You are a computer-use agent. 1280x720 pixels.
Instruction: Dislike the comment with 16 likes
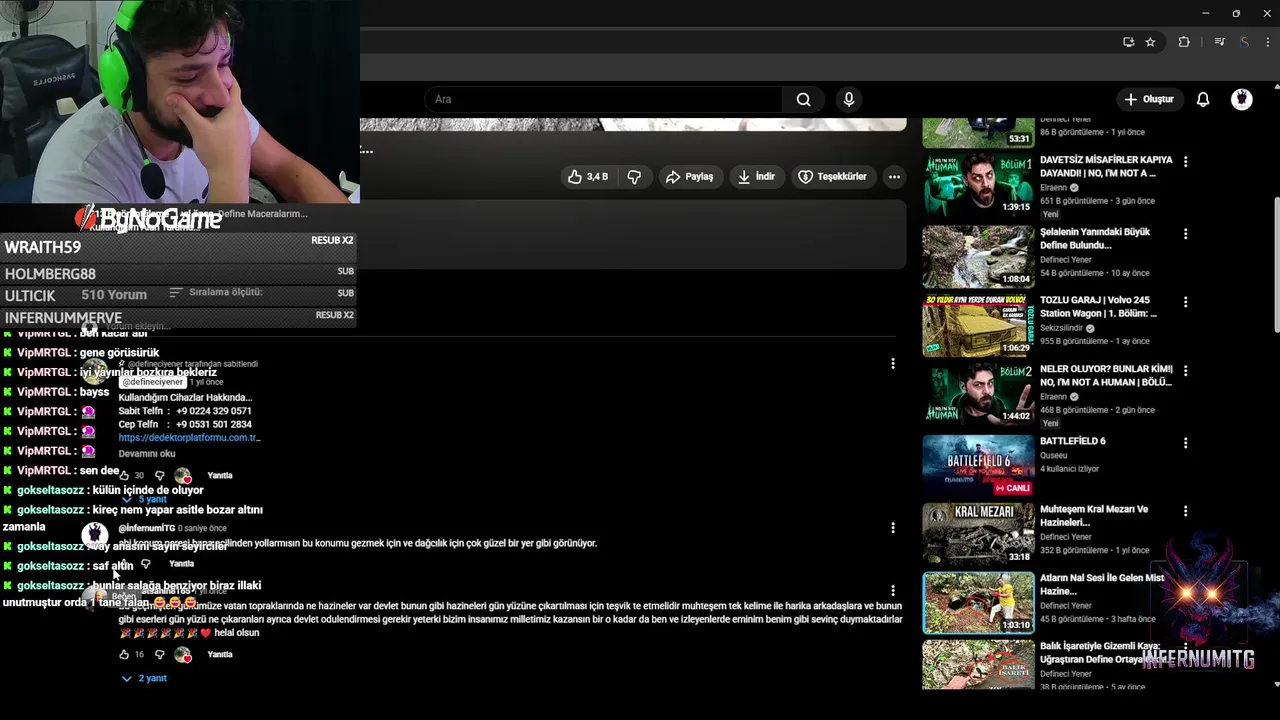[159, 654]
